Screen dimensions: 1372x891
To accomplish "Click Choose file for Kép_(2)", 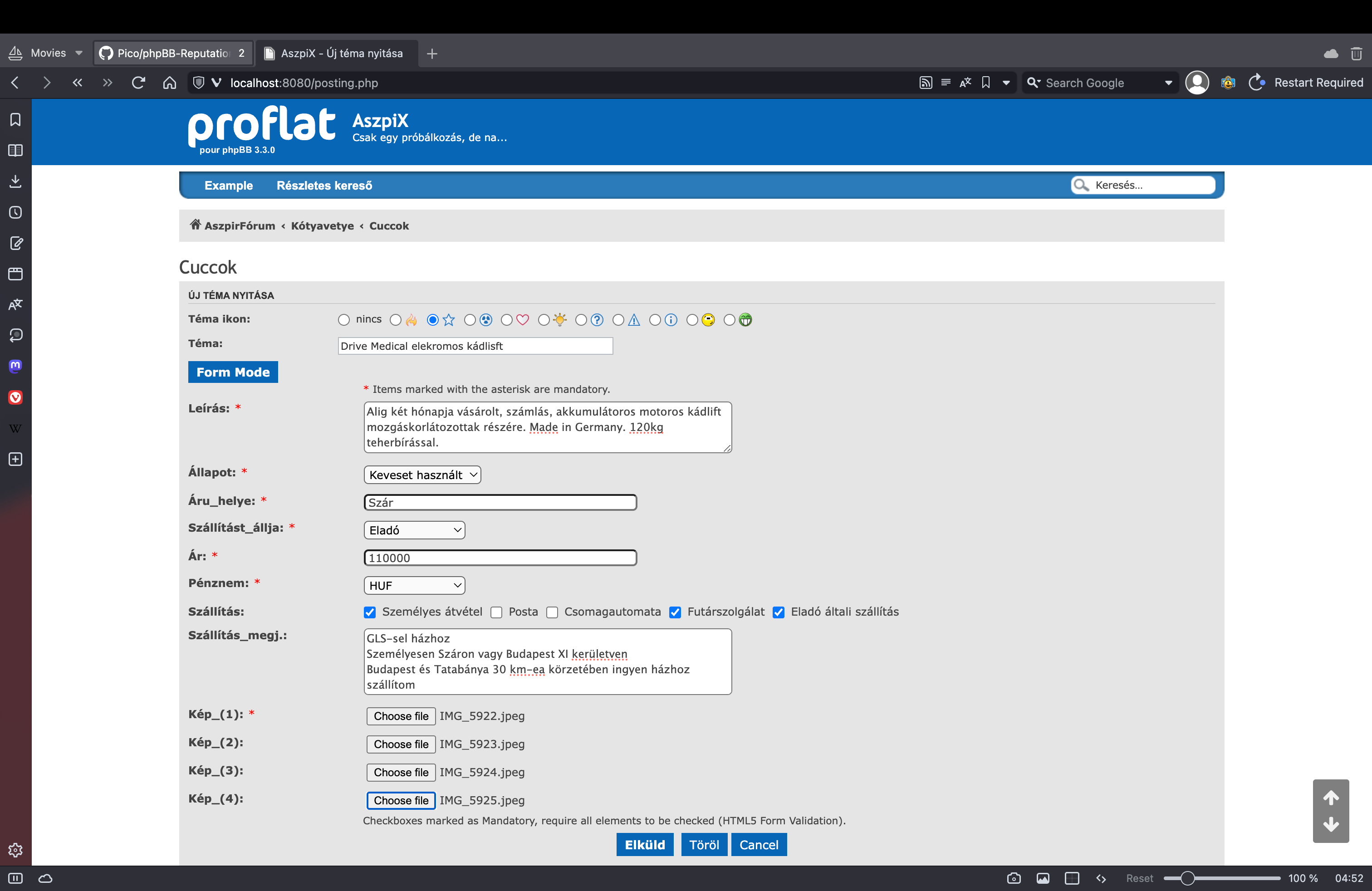I will click(x=401, y=744).
